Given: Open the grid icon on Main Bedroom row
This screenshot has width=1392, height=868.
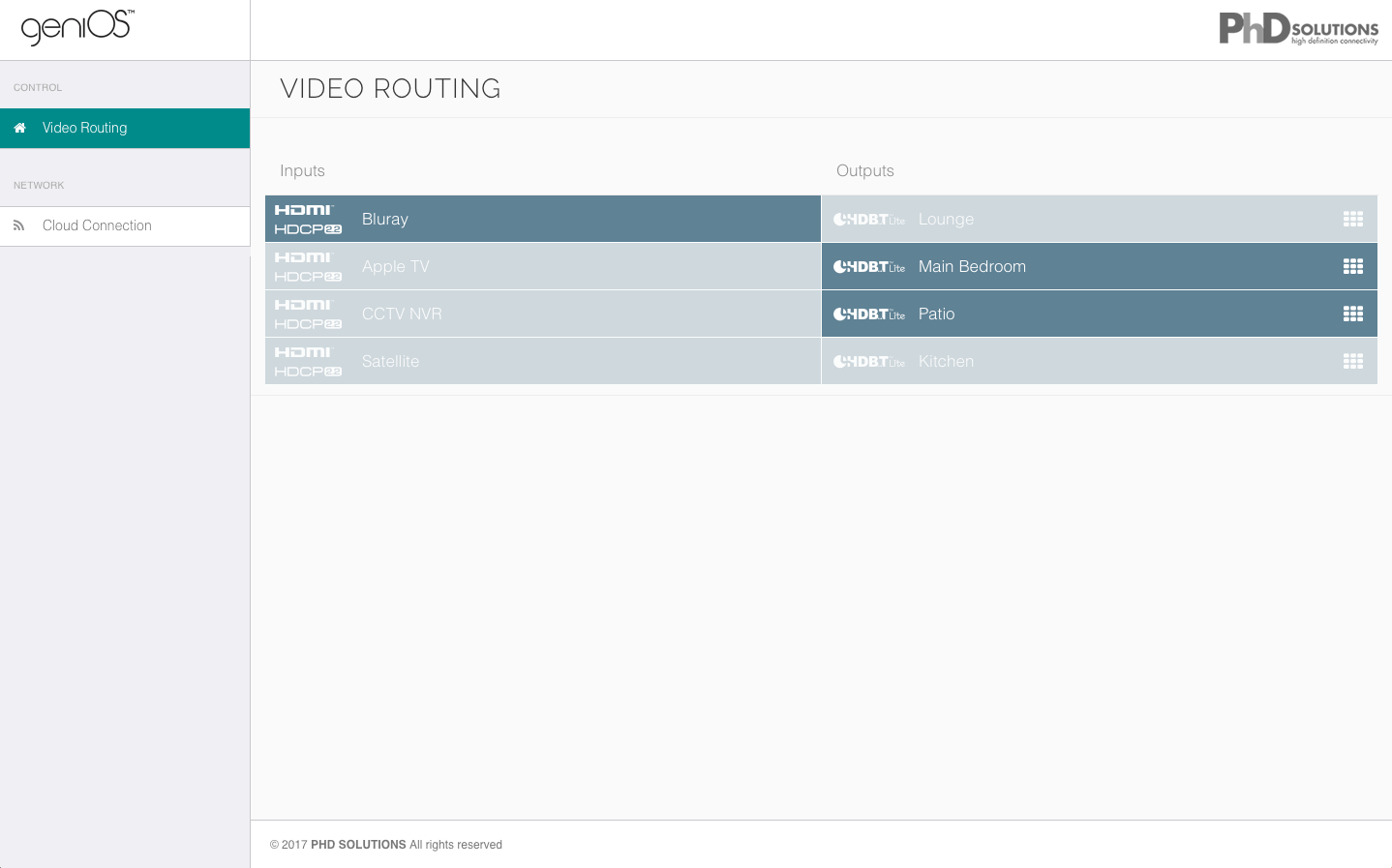Looking at the screenshot, I should [1353, 266].
